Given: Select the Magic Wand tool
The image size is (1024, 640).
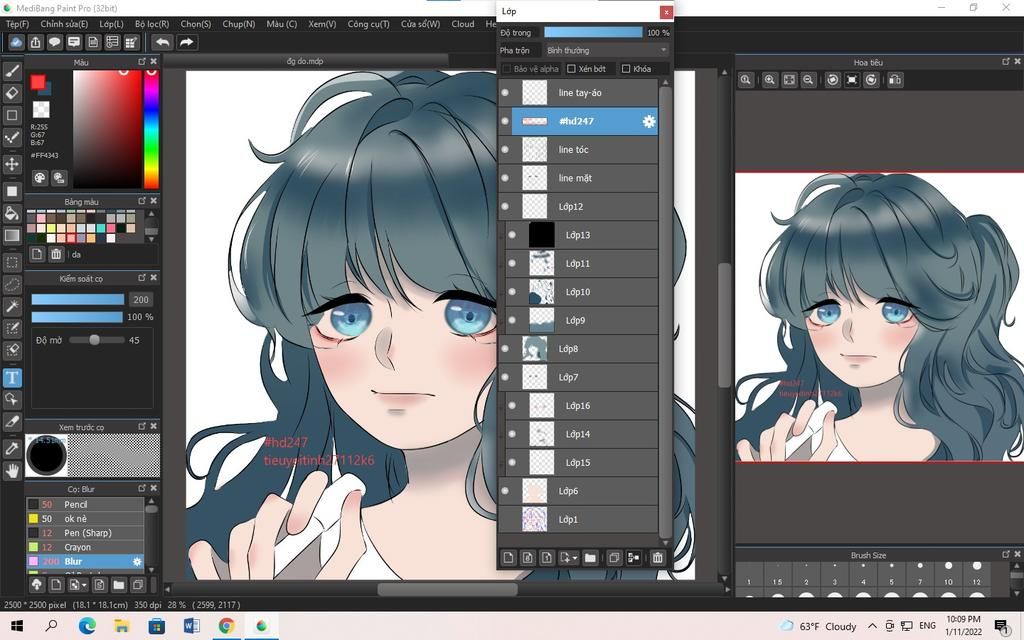Looking at the screenshot, I should coord(12,306).
